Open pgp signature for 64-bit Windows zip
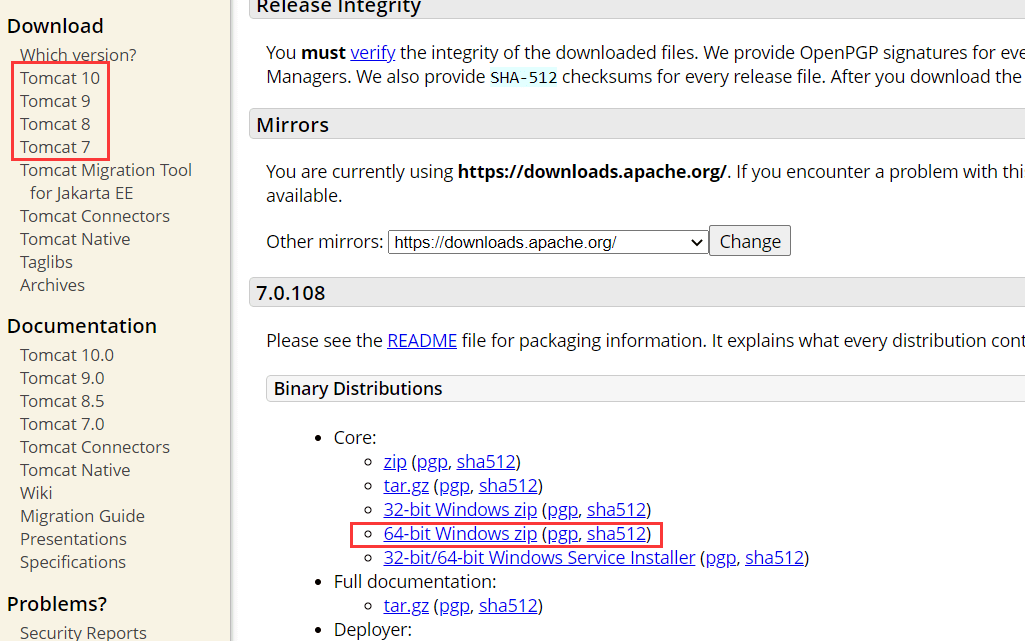This screenshot has width=1025, height=641. pyautogui.click(x=563, y=534)
